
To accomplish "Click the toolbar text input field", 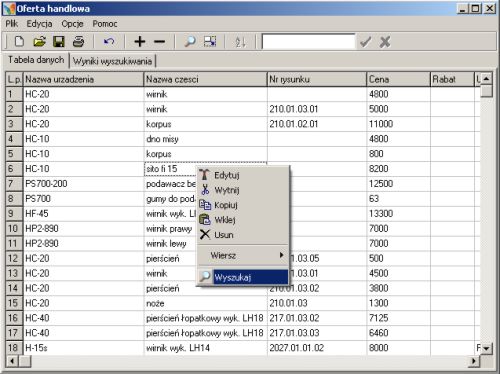I will tap(308, 42).
